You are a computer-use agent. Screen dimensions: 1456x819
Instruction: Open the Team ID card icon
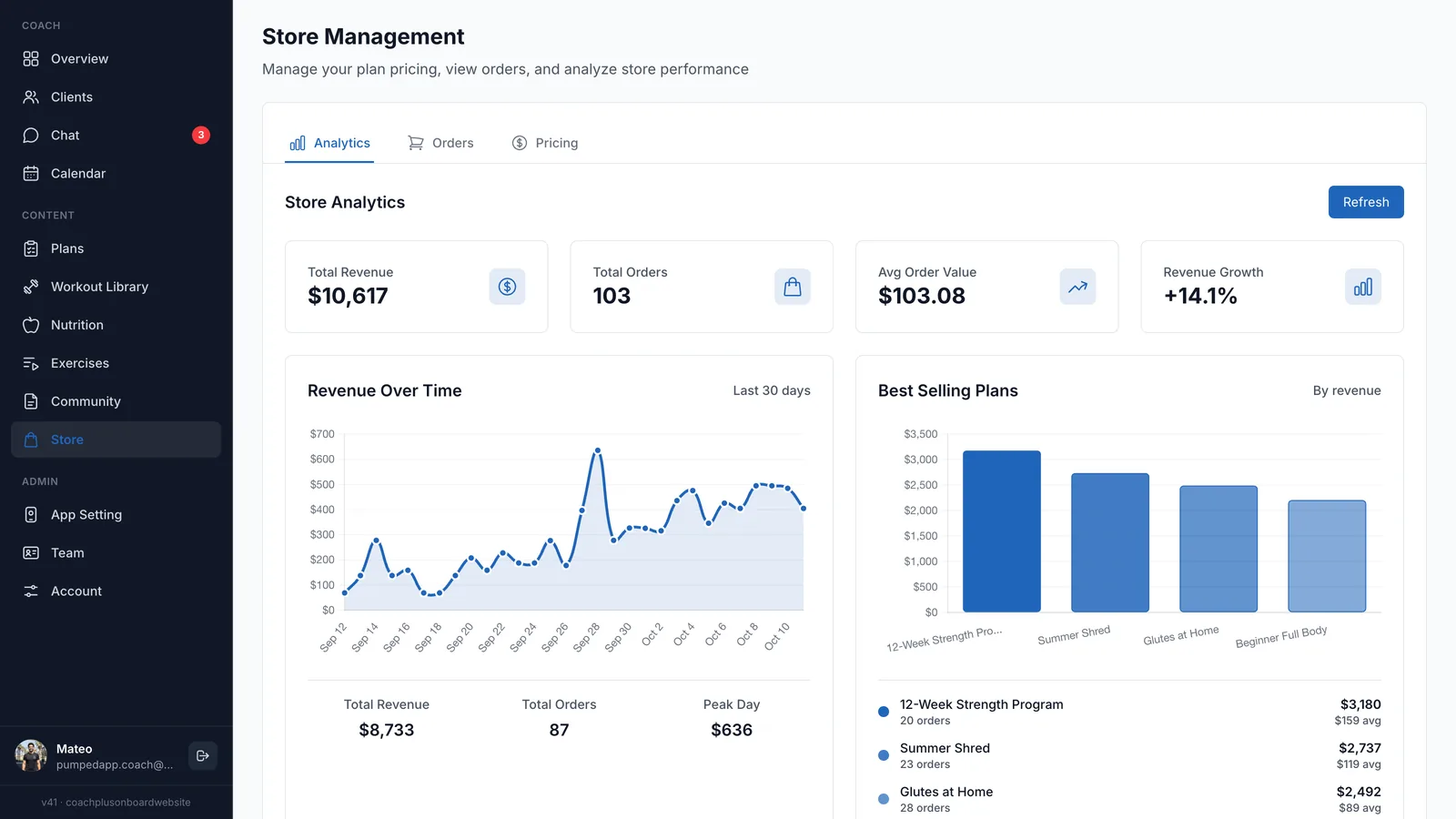tap(31, 552)
